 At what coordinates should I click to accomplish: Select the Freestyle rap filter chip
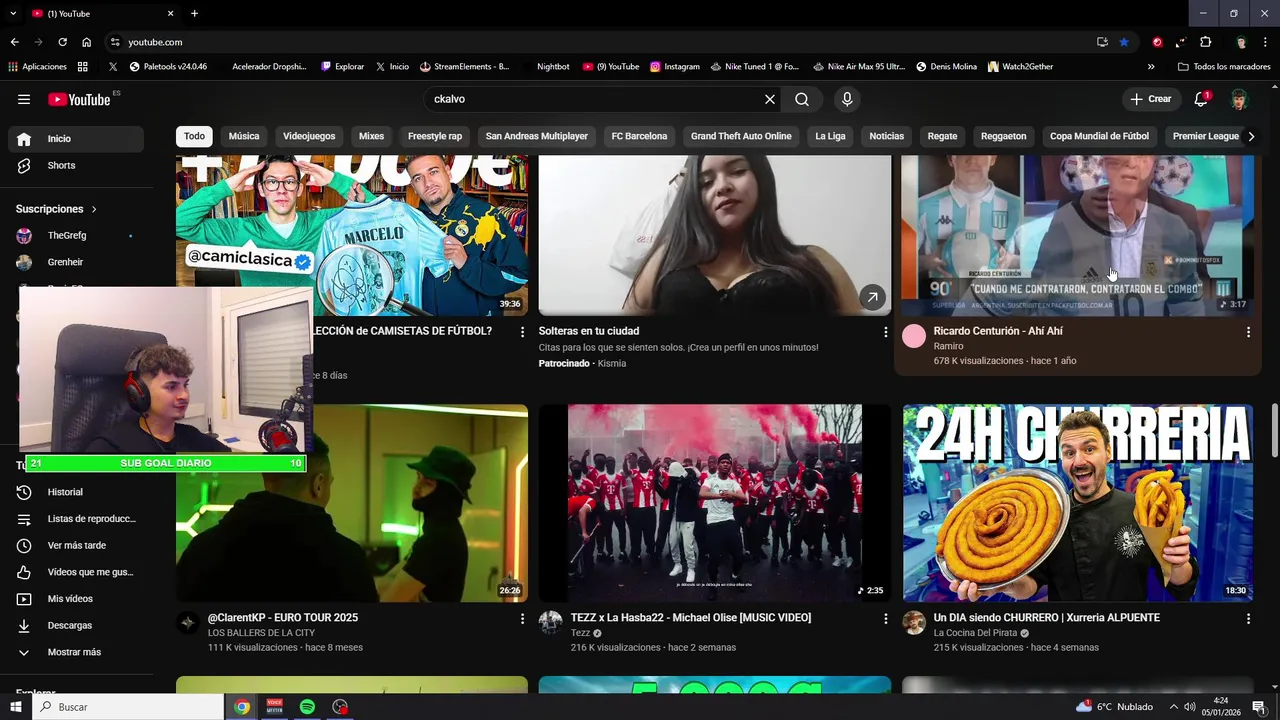pyautogui.click(x=435, y=136)
